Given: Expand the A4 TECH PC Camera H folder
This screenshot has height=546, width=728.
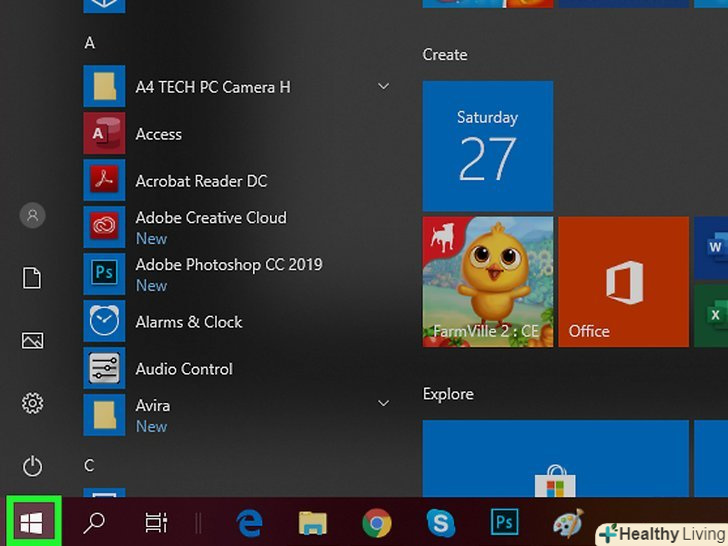Looking at the screenshot, I should [382, 87].
